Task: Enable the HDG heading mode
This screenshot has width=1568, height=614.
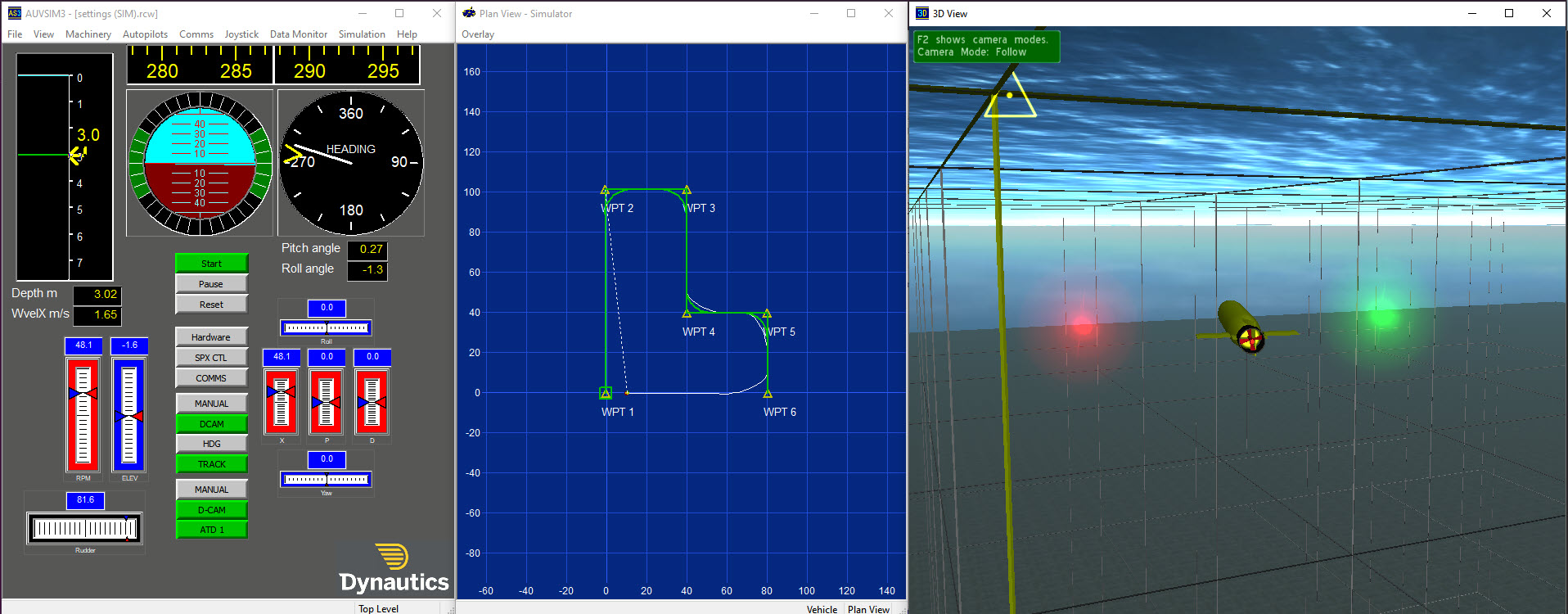Action: 211,444
